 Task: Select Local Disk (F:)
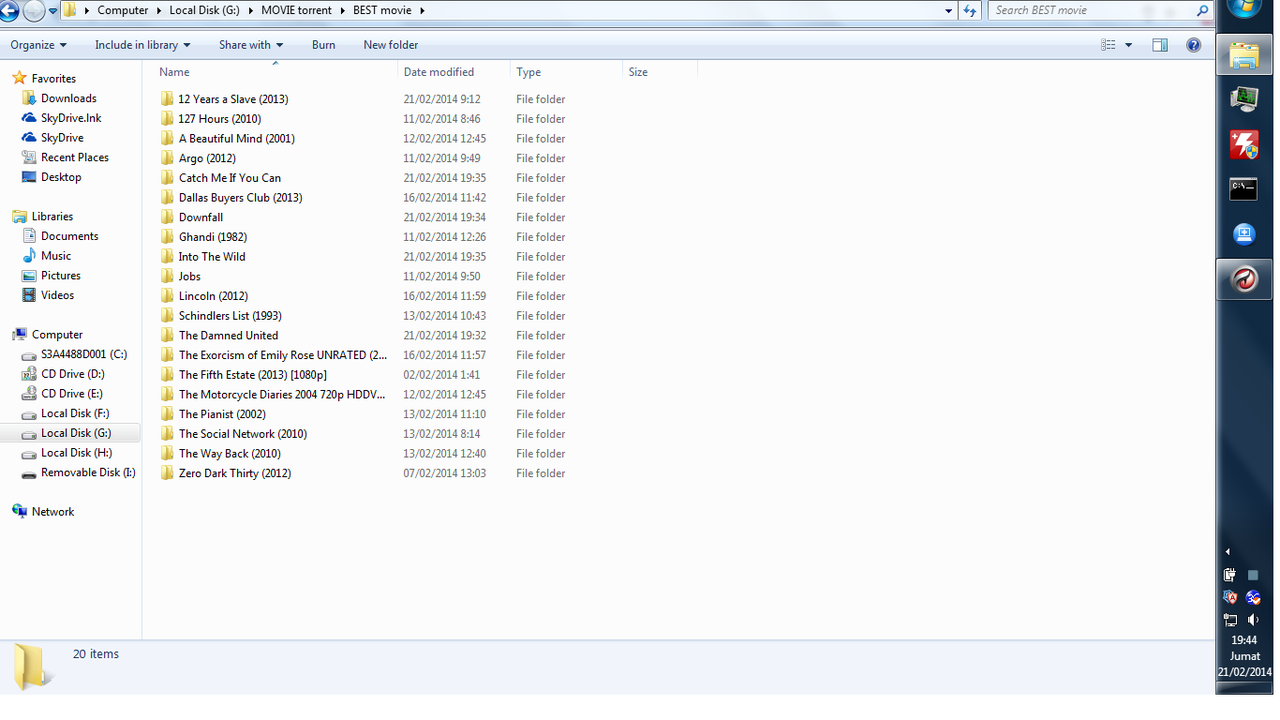tap(75, 413)
